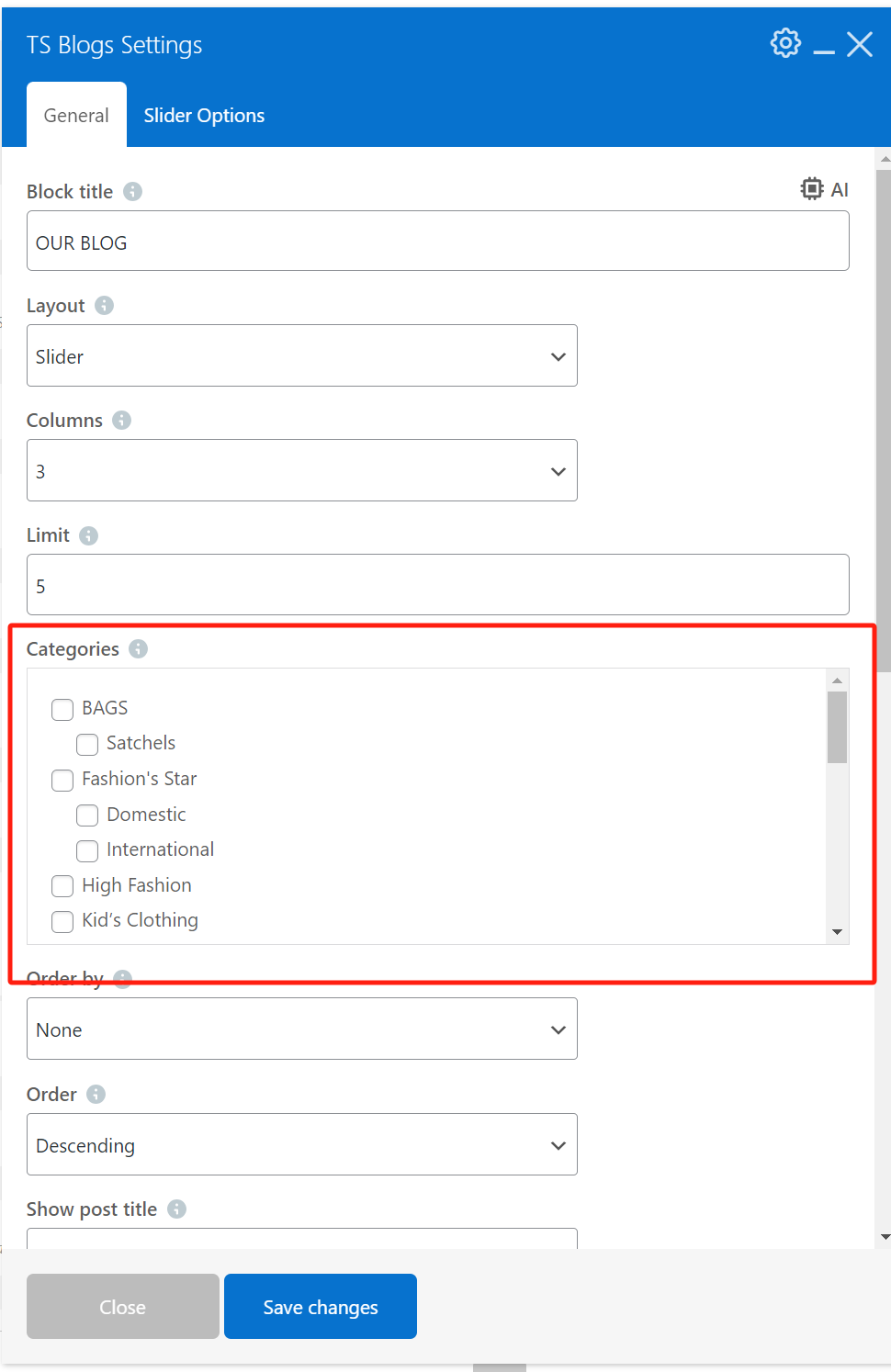Click the info icon beside Limit
This screenshot has width=891, height=1372.
pos(88,535)
